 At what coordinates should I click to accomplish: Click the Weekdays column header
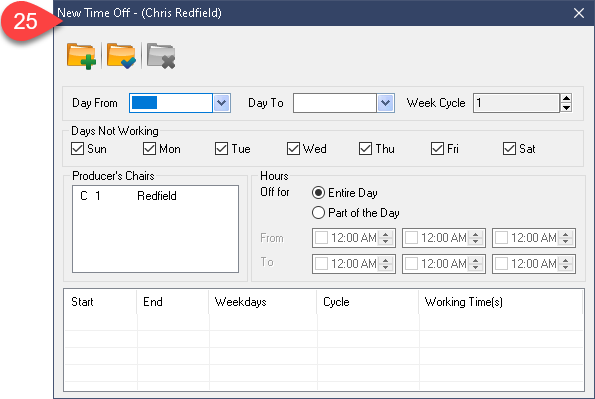point(263,302)
